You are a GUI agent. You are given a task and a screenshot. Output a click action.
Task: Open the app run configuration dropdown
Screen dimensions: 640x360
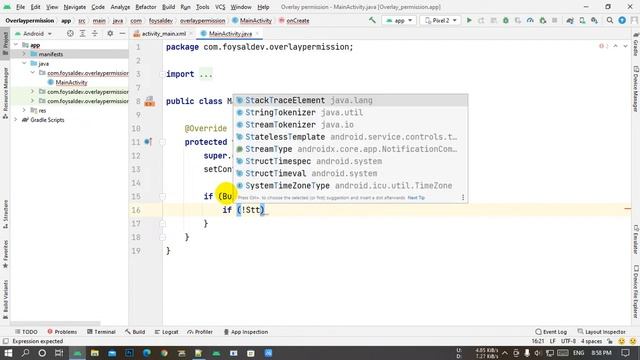tap(399, 20)
